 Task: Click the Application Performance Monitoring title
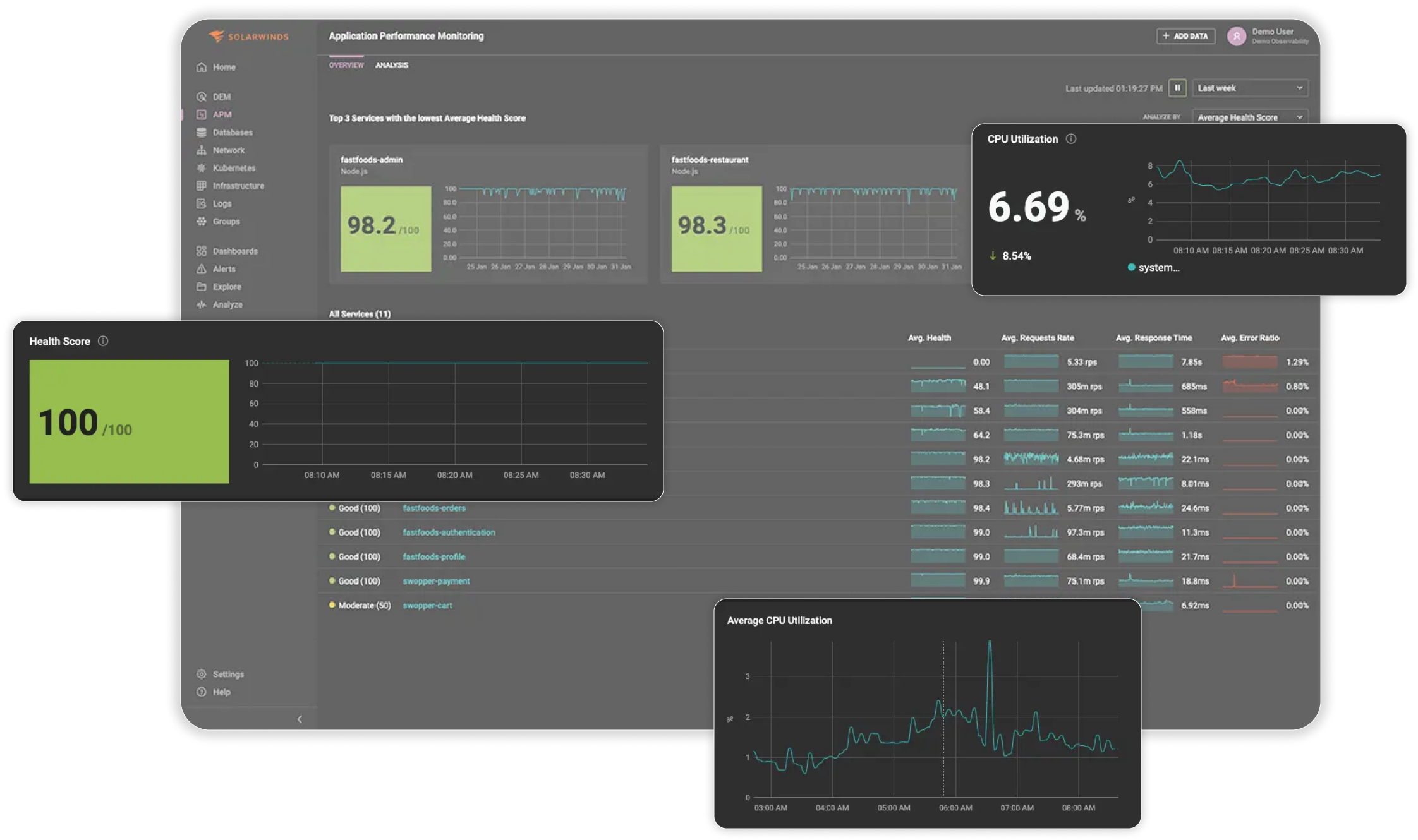tap(406, 36)
